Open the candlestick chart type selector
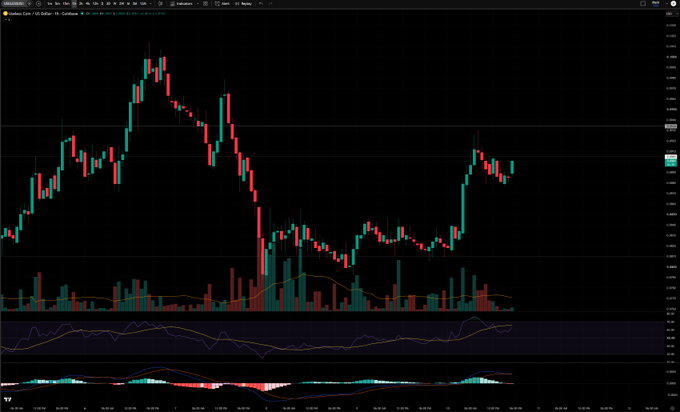 coord(160,3)
